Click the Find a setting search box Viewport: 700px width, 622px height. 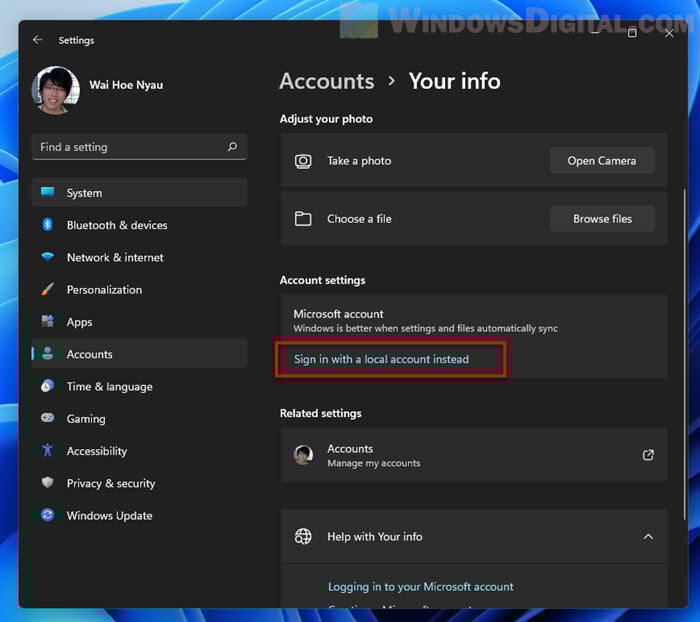point(139,146)
